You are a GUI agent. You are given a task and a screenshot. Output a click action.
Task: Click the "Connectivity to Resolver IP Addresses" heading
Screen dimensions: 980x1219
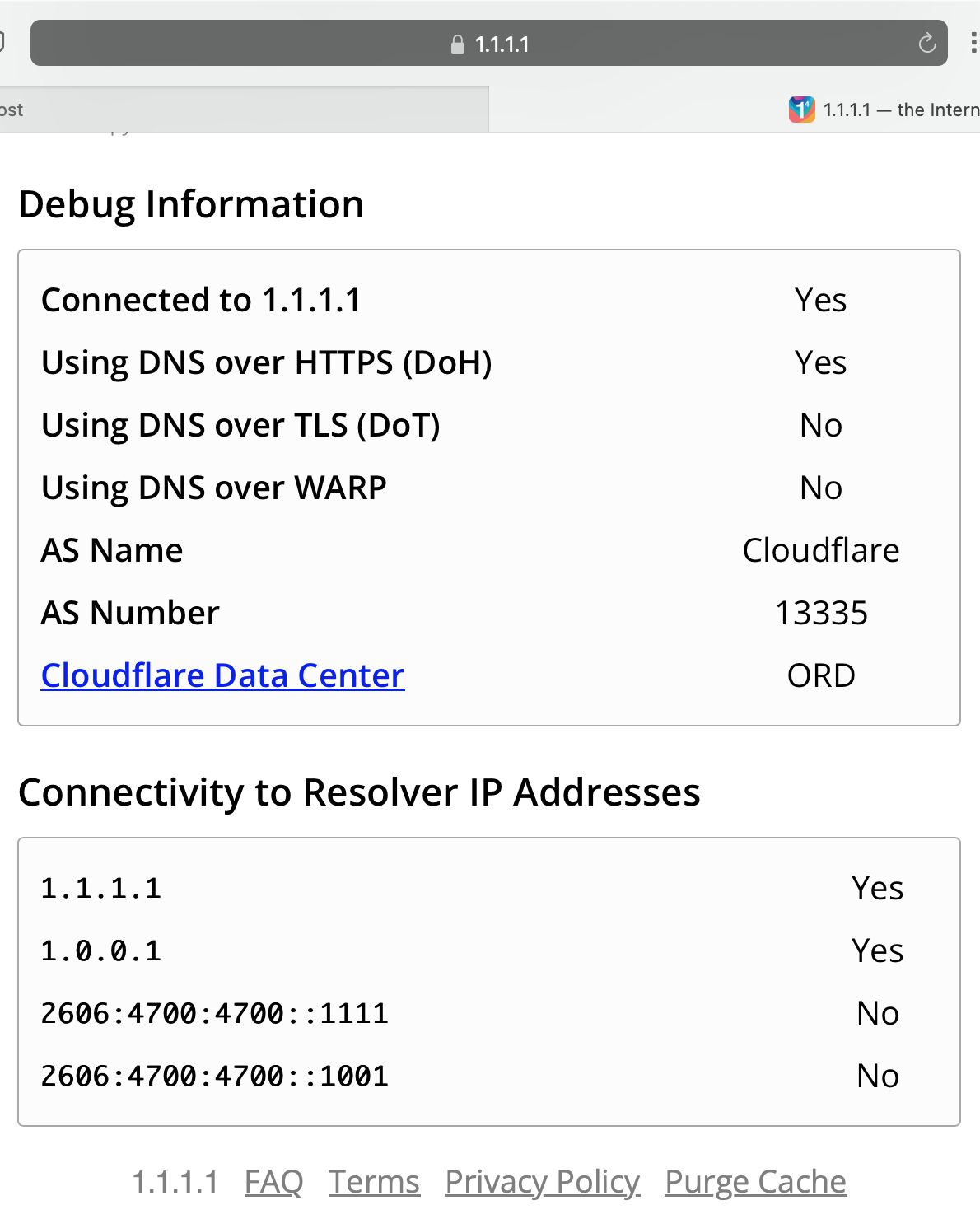(359, 792)
